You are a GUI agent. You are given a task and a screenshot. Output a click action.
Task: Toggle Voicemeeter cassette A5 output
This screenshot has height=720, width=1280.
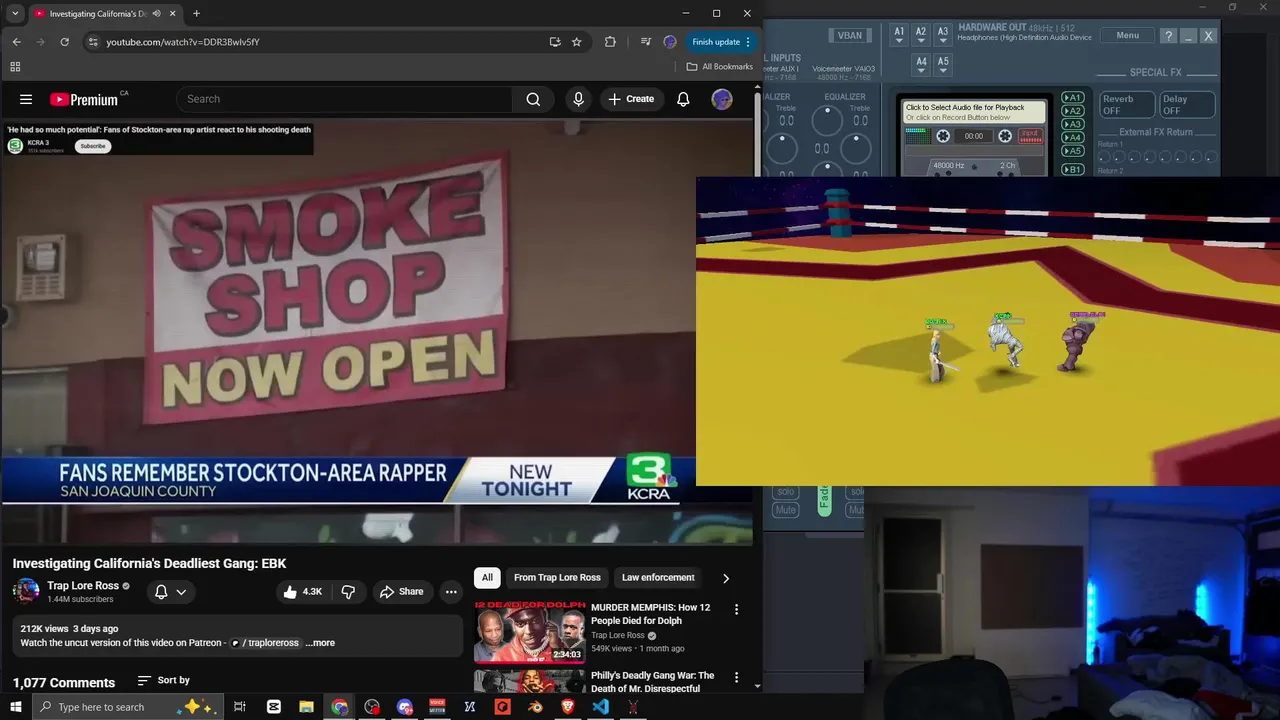point(1072,151)
